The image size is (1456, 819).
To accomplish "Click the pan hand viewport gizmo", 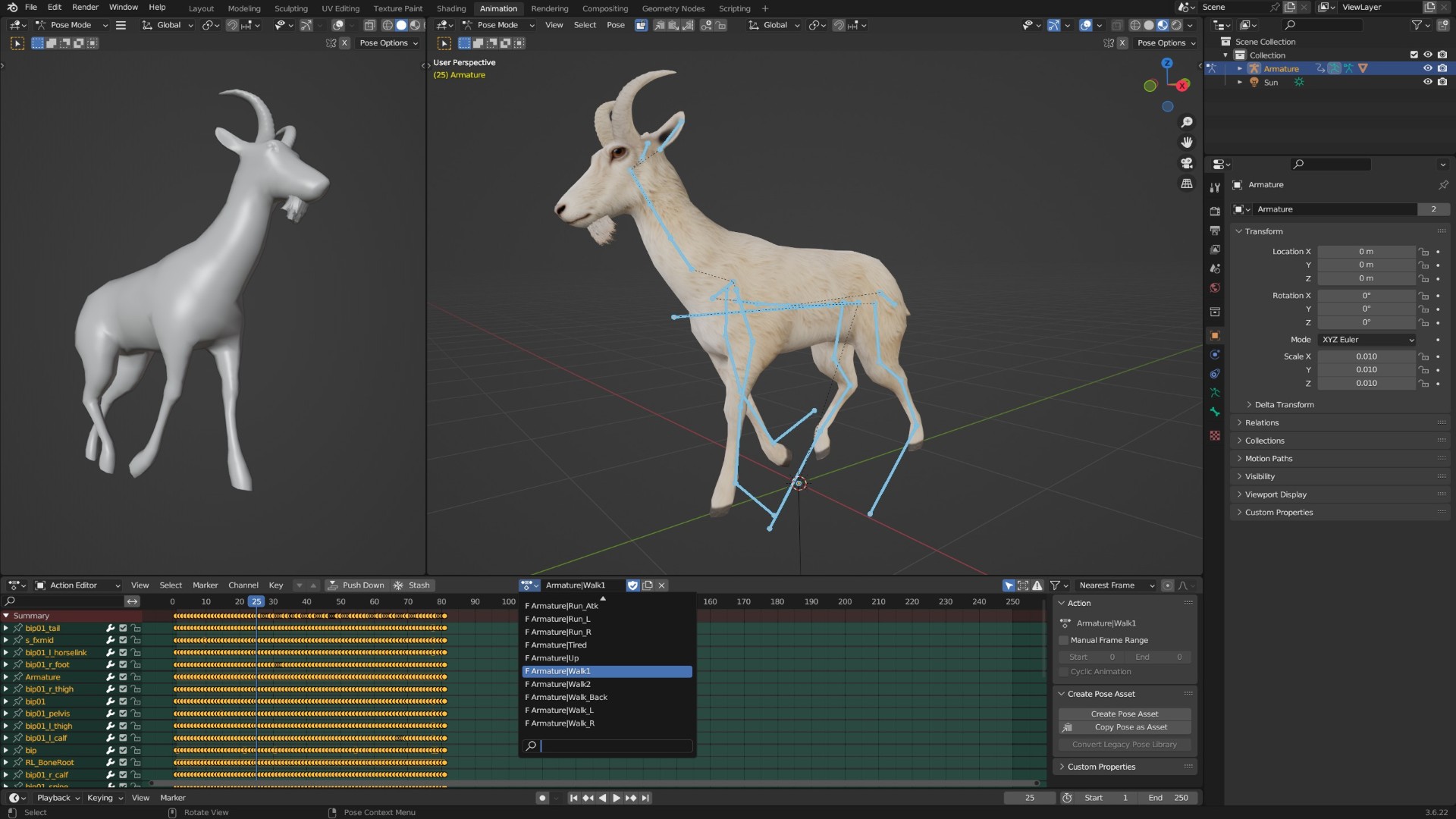I will (1187, 143).
